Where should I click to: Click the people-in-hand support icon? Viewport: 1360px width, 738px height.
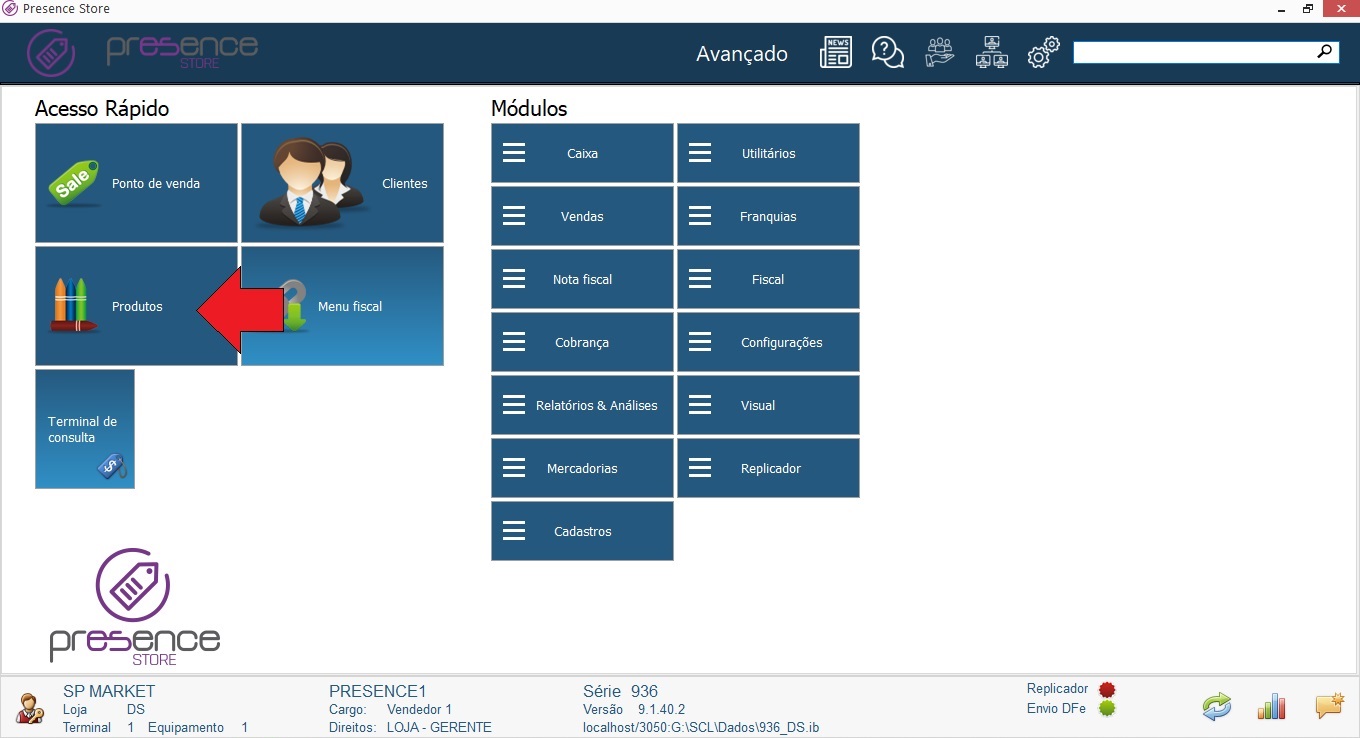(940, 52)
